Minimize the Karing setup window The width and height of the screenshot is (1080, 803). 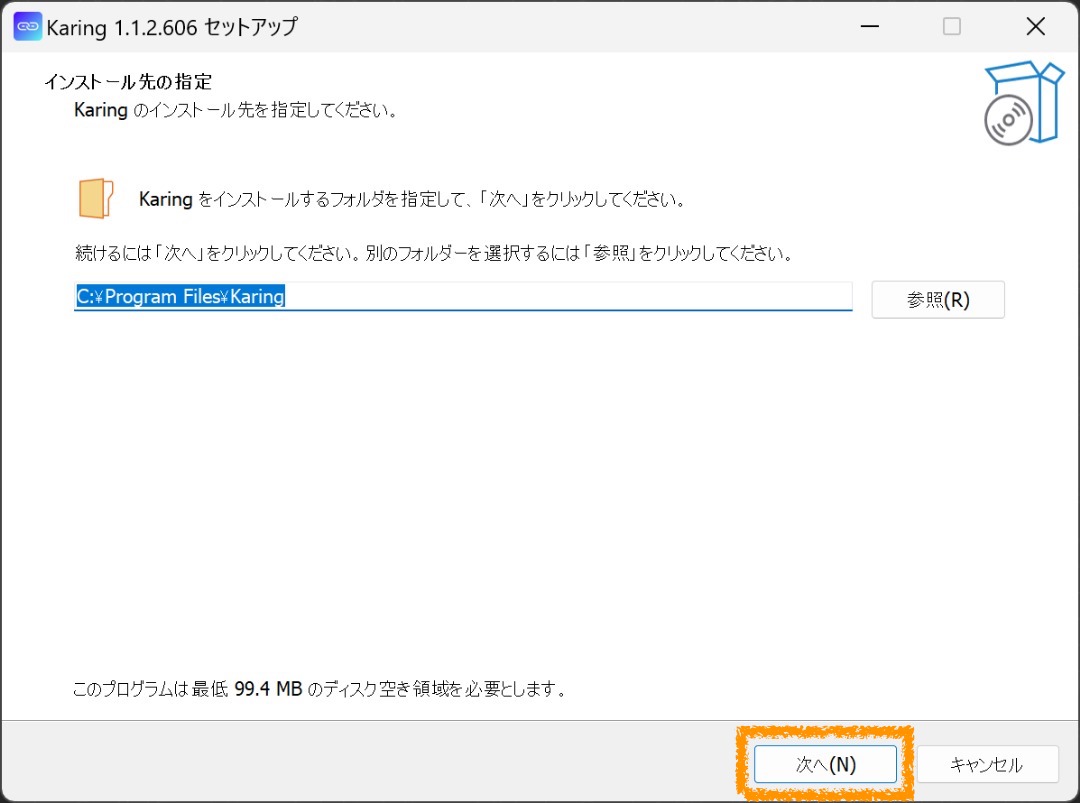[x=870, y=26]
